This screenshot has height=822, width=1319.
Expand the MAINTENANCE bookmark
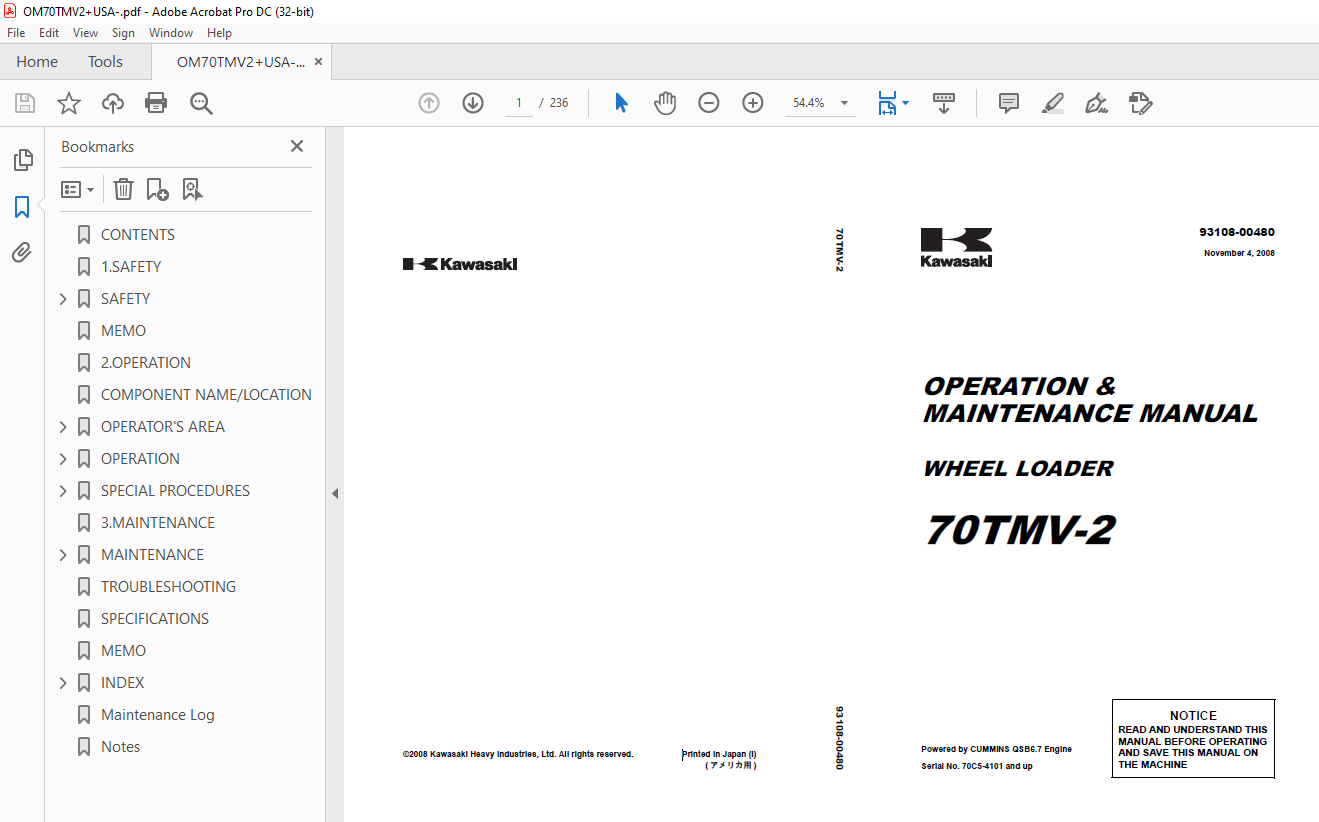pos(63,555)
